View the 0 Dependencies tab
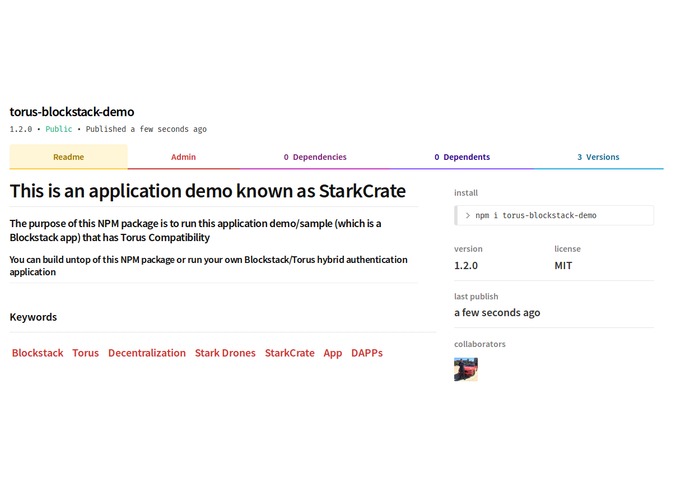The image size is (695, 494). click(315, 157)
